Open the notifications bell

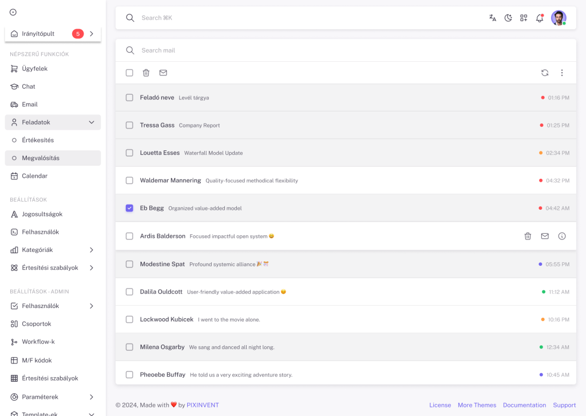click(x=539, y=18)
